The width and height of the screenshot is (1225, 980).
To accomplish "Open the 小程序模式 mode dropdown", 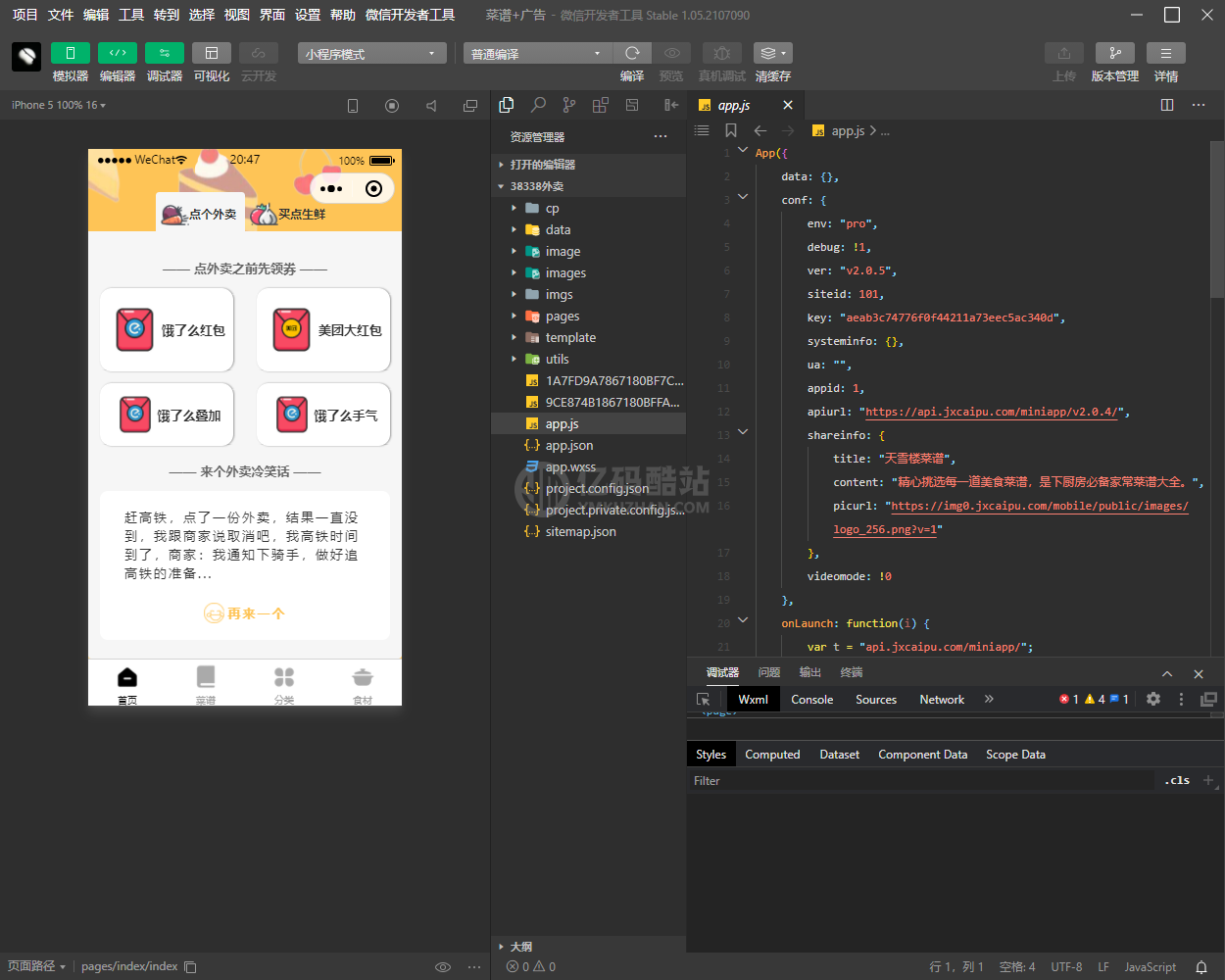I will [x=372, y=53].
